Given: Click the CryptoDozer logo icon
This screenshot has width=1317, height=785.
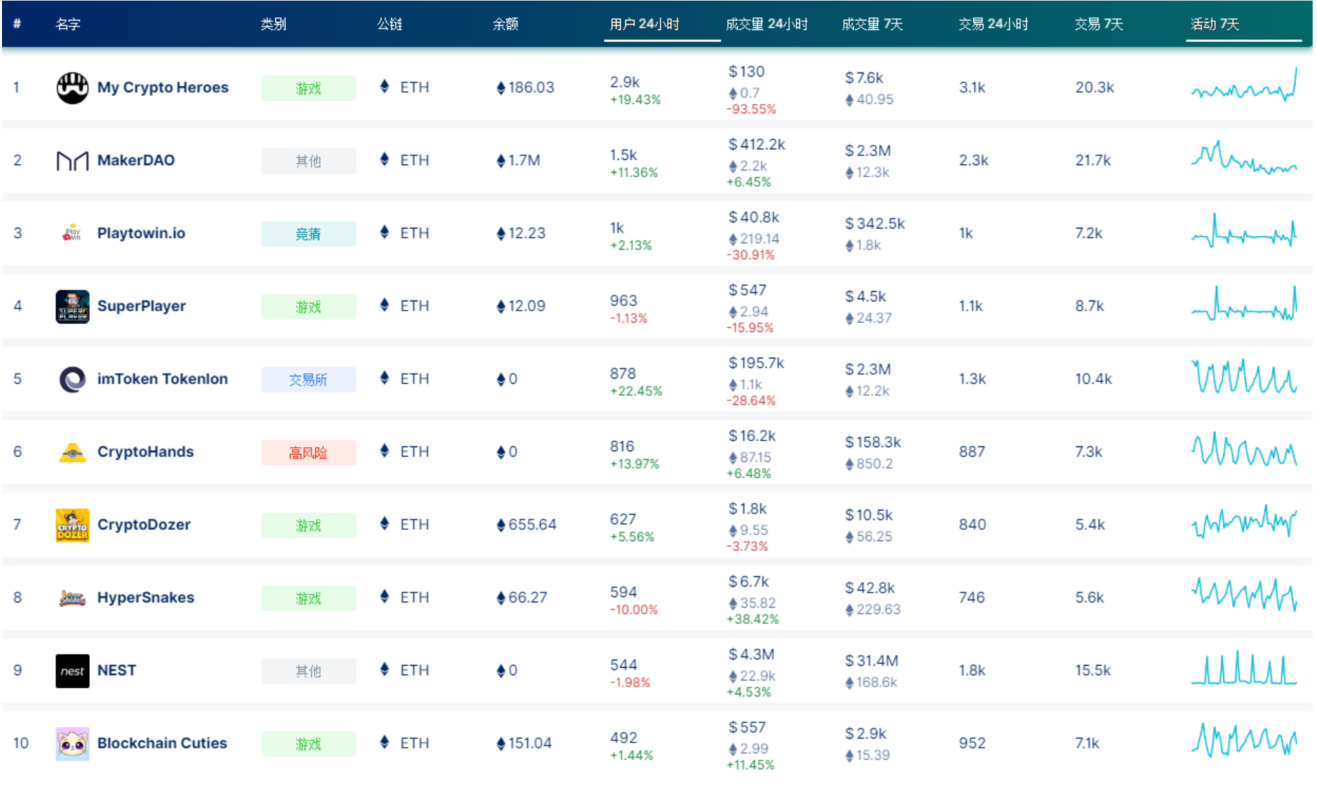Looking at the screenshot, I should [72, 526].
